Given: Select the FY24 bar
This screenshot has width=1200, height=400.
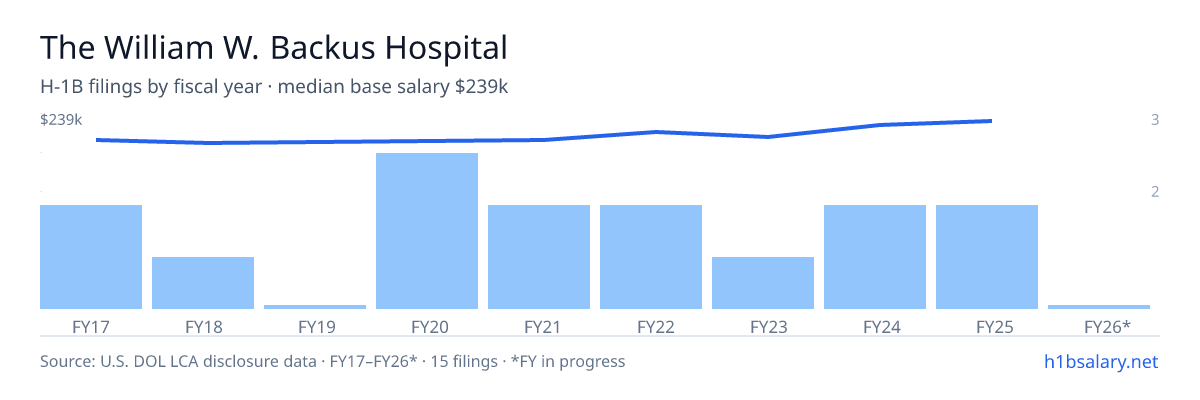Looking at the screenshot, I should [875, 257].
